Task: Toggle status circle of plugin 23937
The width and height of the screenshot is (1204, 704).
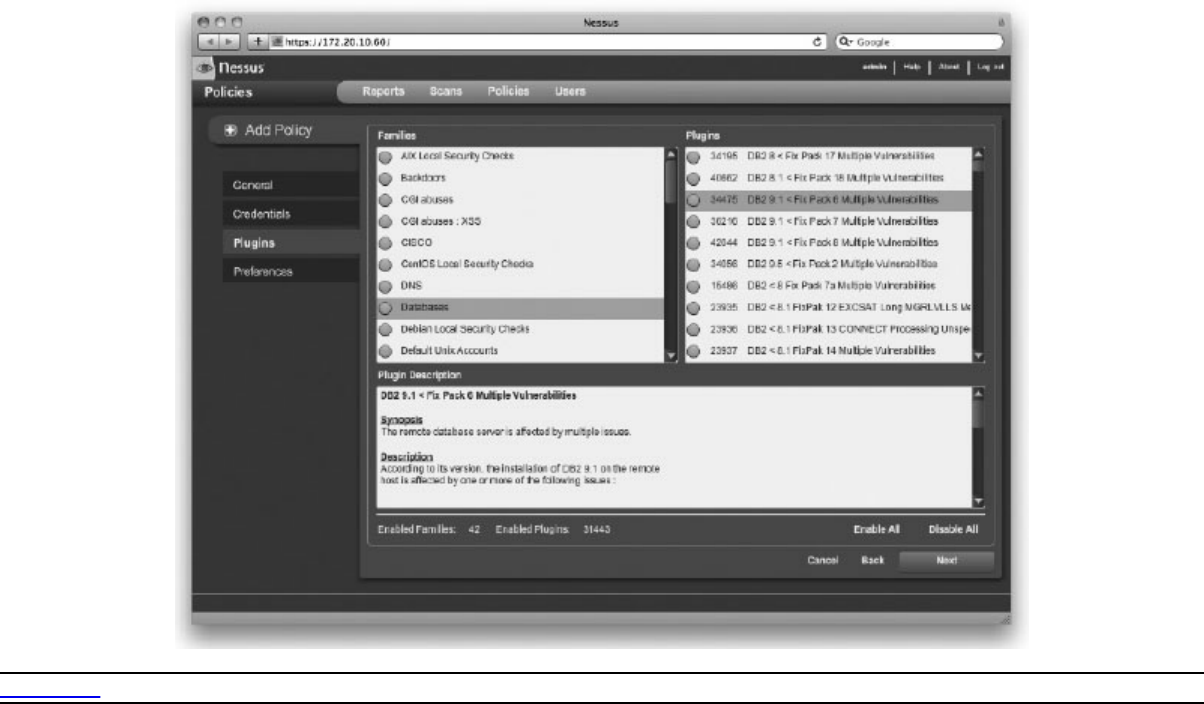Action: tap(694, 351)
